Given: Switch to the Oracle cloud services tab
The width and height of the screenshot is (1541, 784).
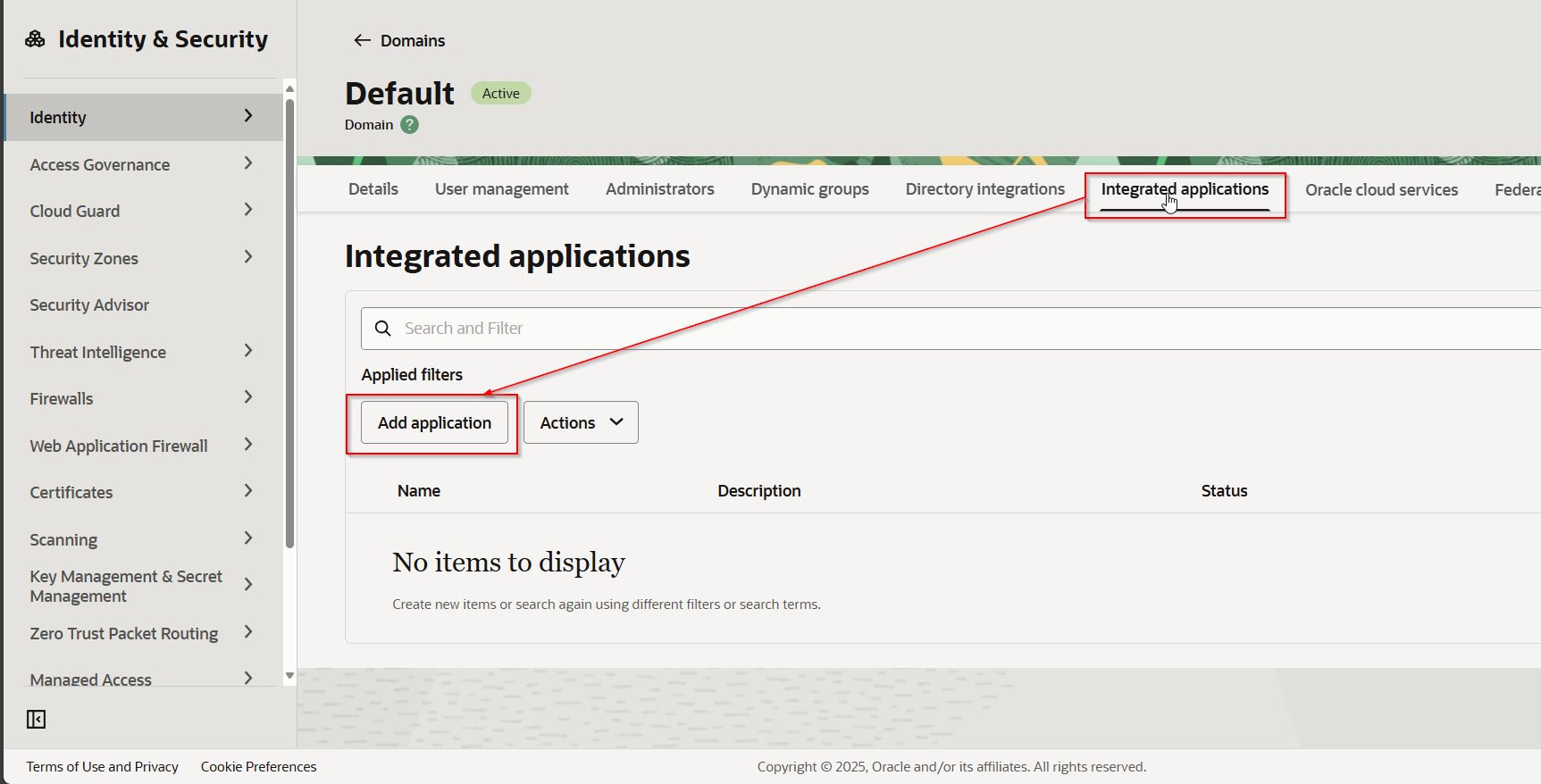Looking at the screenshot, I should (1381, 190).
